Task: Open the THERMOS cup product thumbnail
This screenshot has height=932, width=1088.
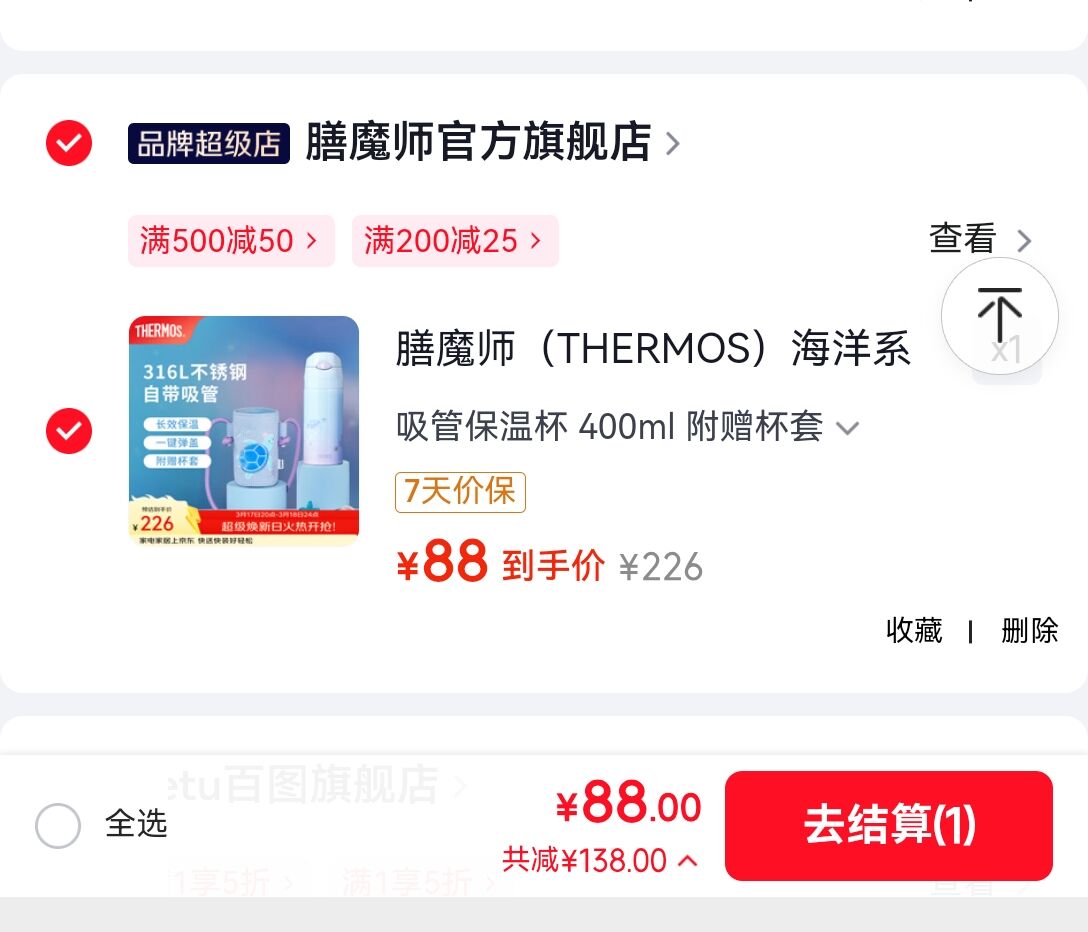Action: click(x=244, y=431)
